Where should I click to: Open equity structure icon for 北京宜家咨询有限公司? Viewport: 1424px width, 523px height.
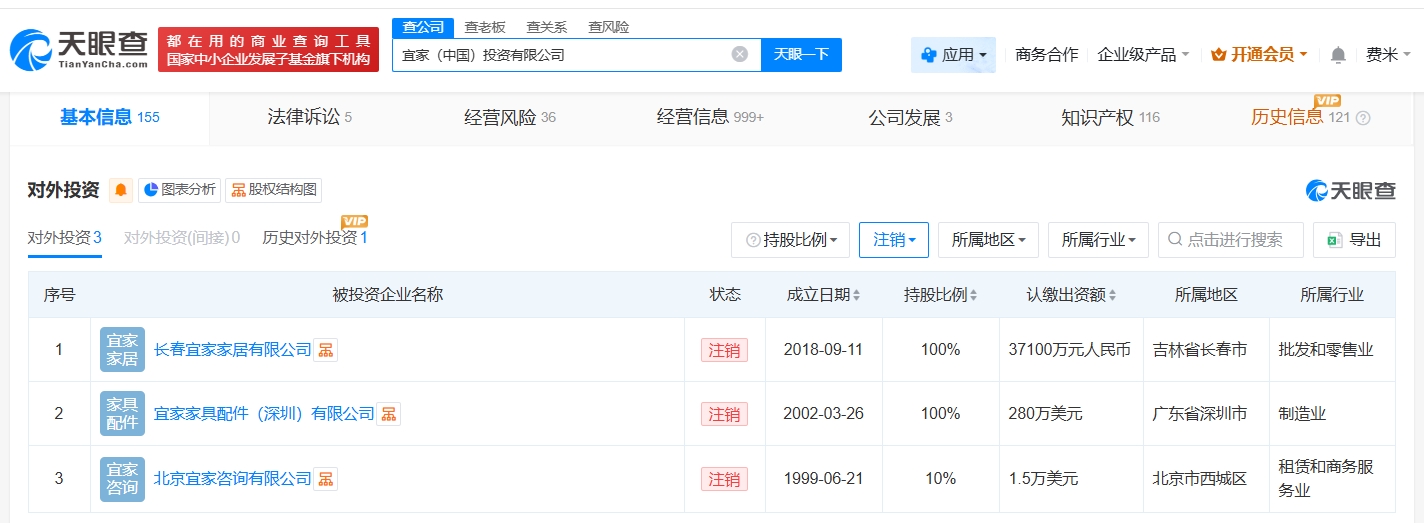click(326, 479)
